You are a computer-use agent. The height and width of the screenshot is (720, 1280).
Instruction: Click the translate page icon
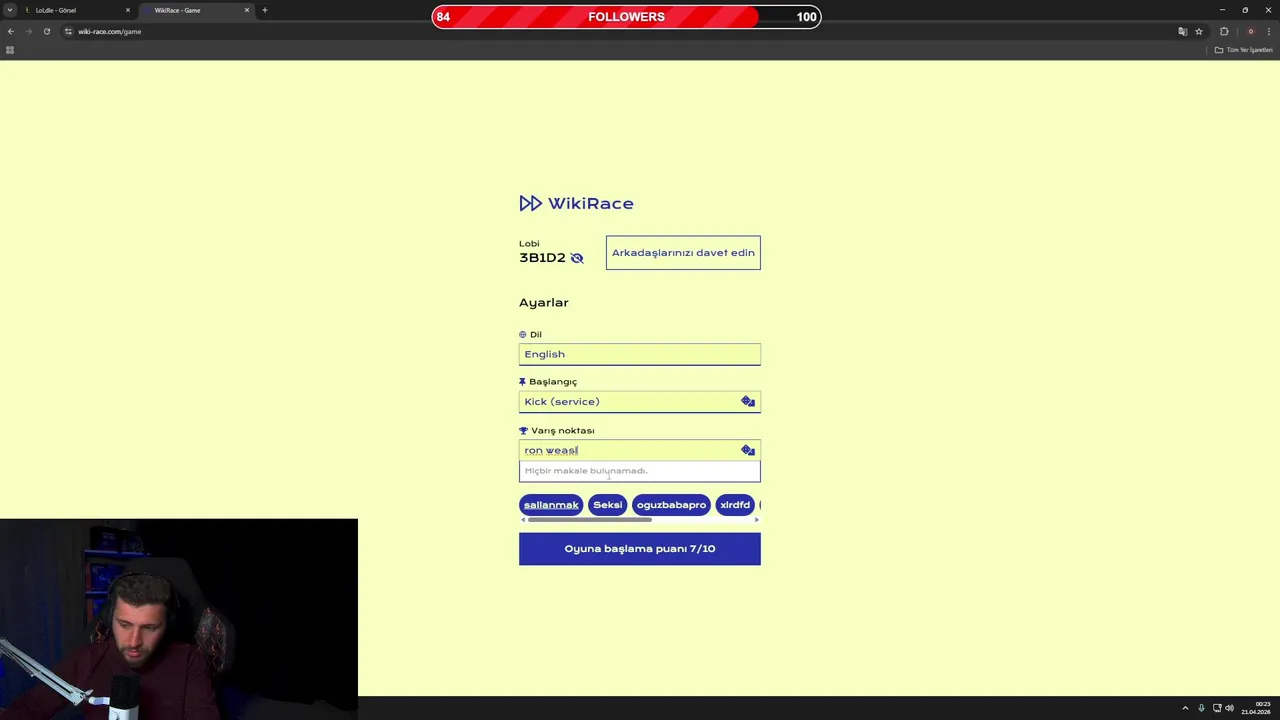tap(1183, 31)
